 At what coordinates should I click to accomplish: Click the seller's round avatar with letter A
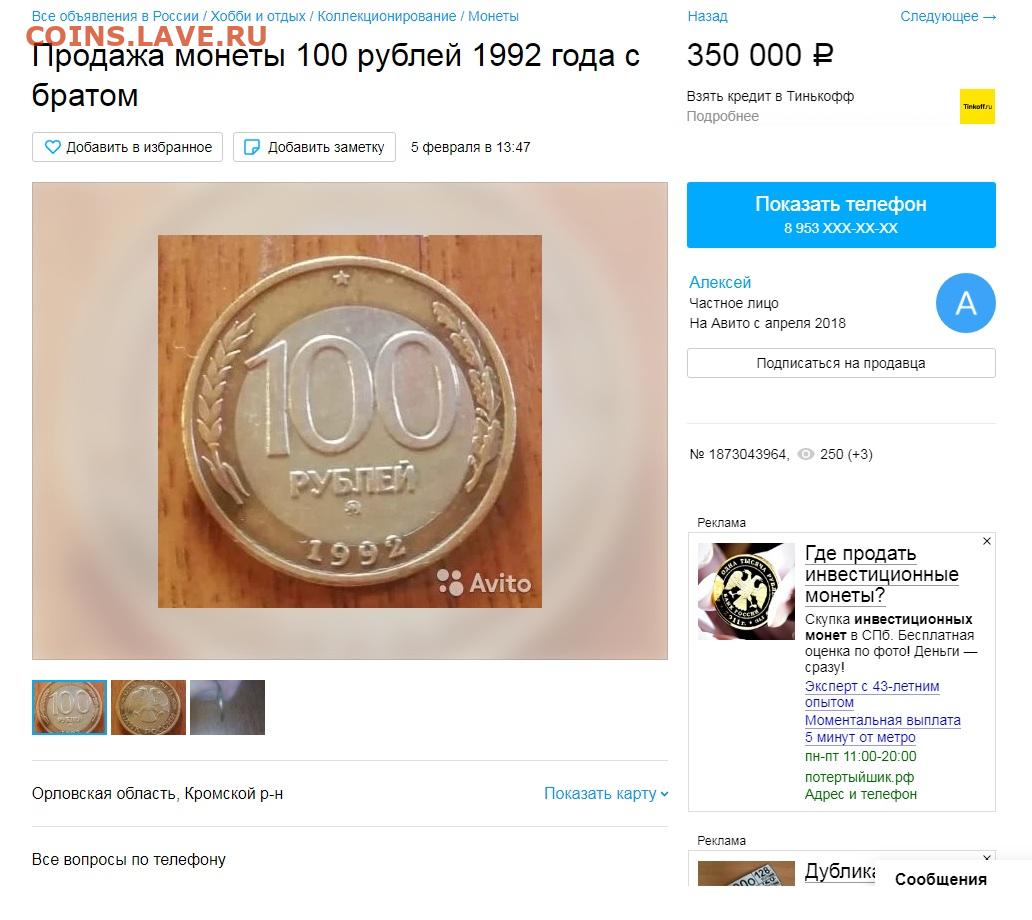click(966, 303)
